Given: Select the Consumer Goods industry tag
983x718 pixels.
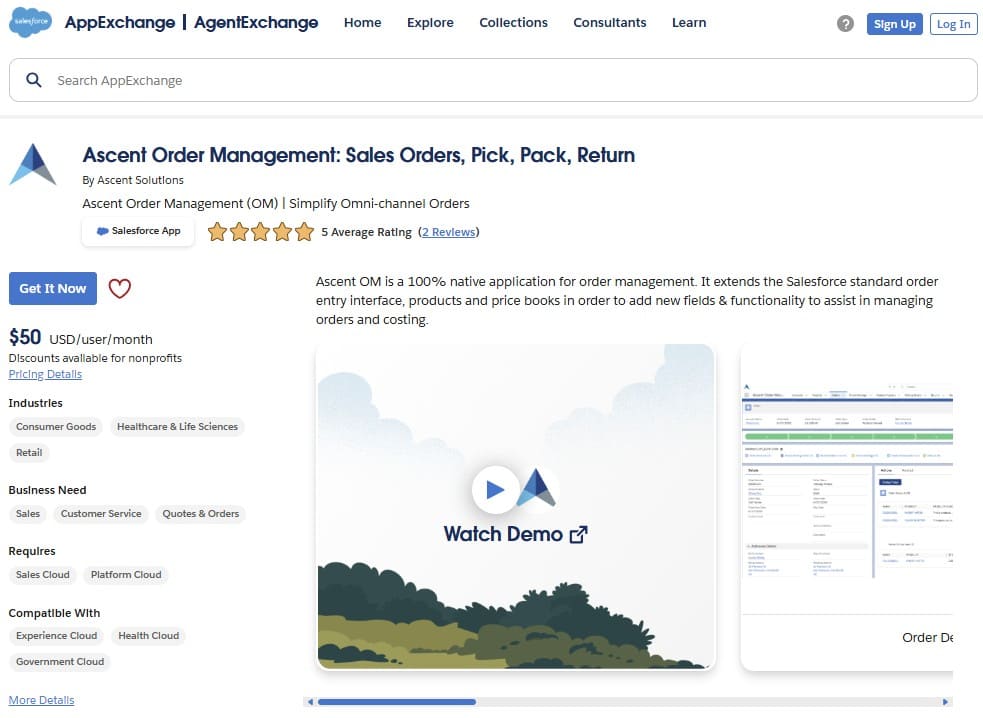Looking at the screenshot, I should [x=56, y=426].
